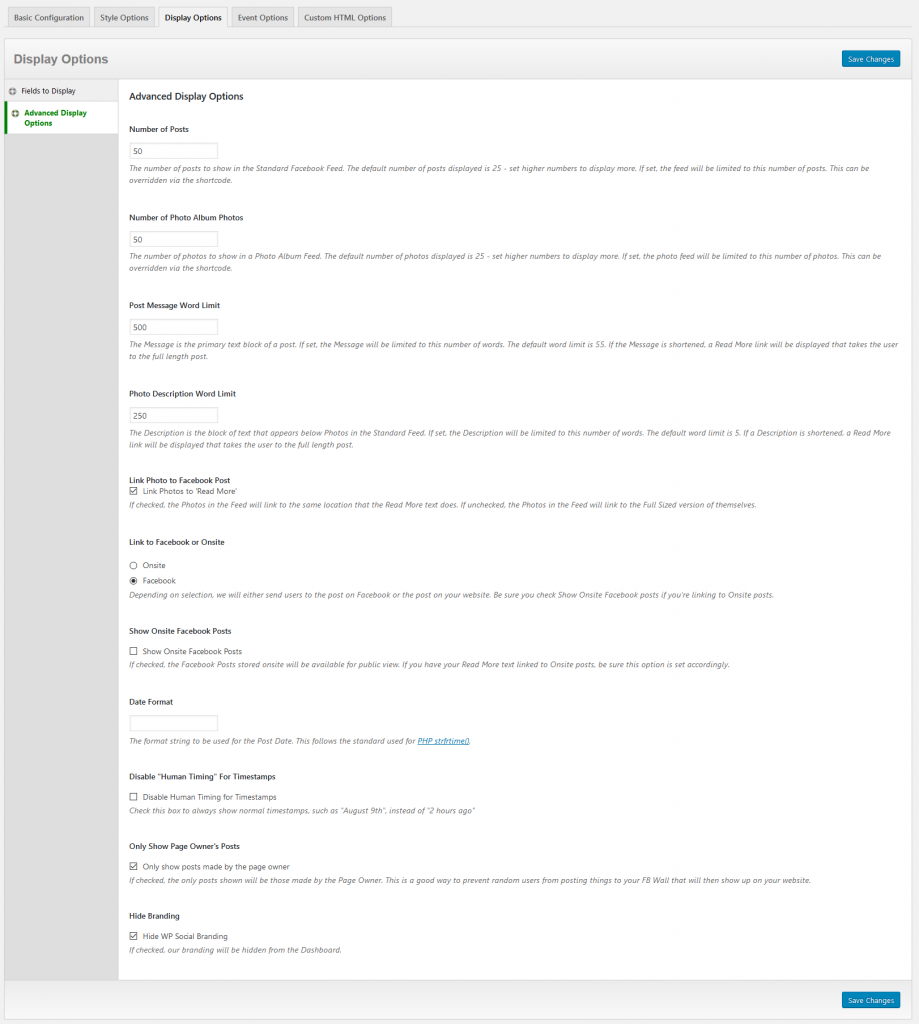Open the Custom HTML Options tab

pos(345,18)
